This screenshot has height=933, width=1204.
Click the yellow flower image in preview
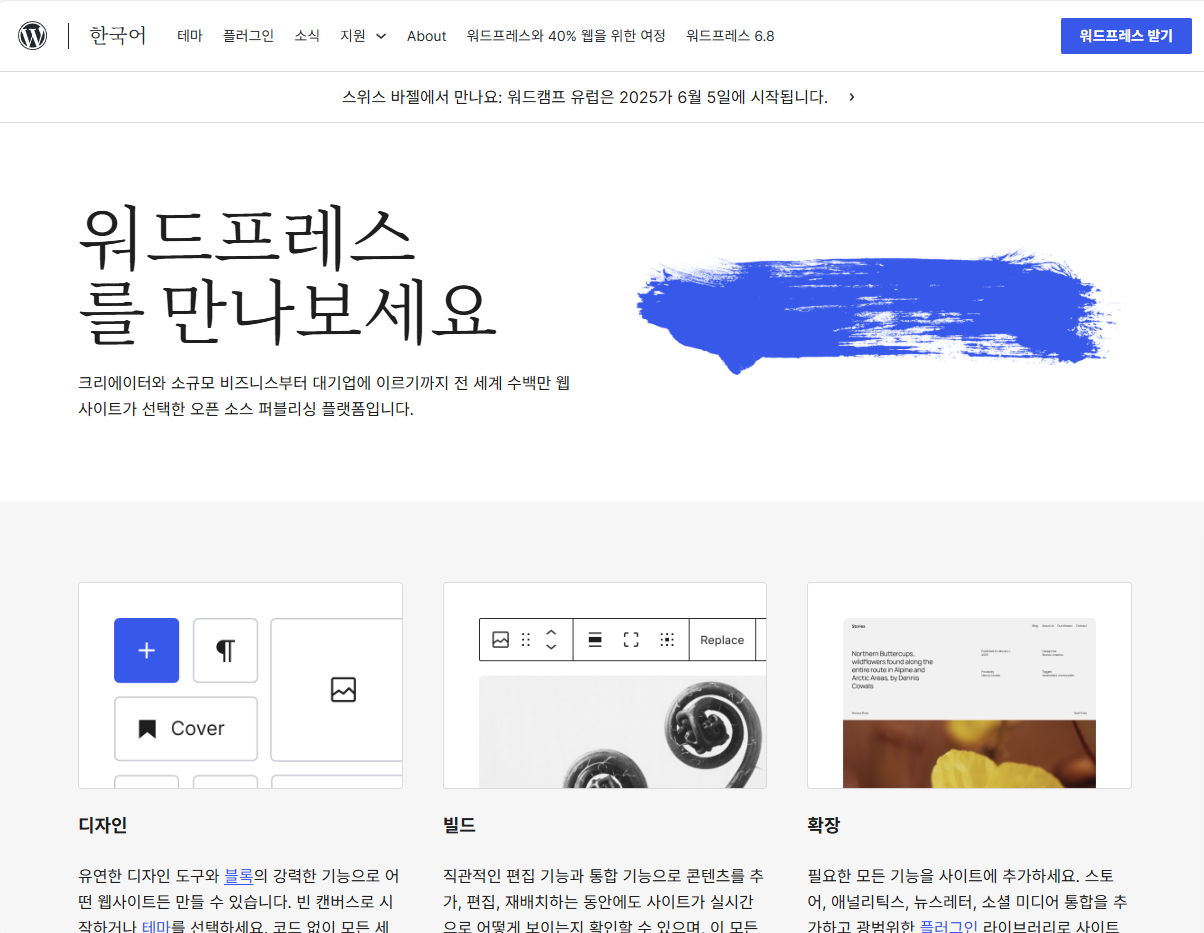969,754
